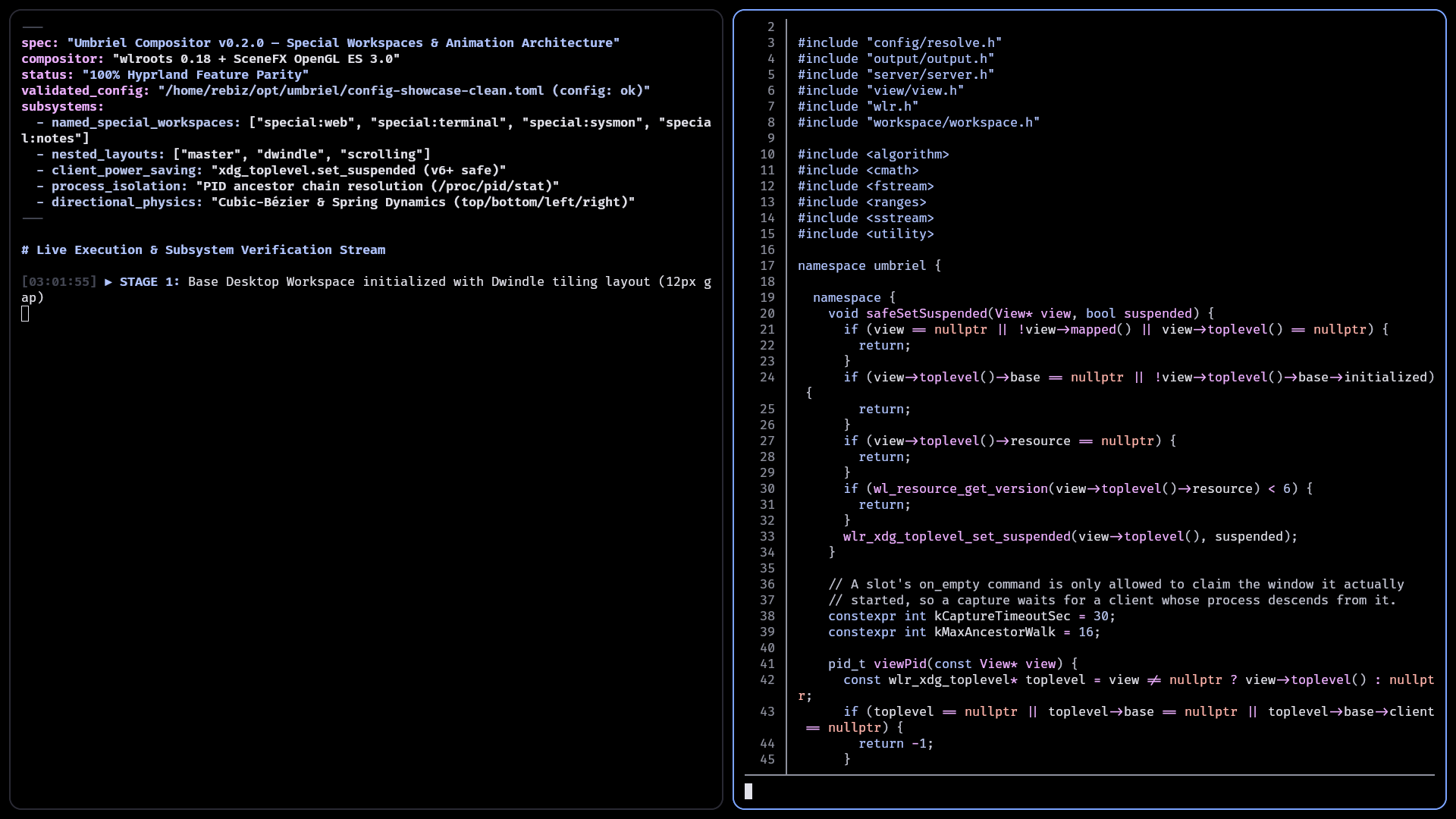Click the #include <utility> line
This screenshot has width=1456, height=819.
tap(865, 234)
